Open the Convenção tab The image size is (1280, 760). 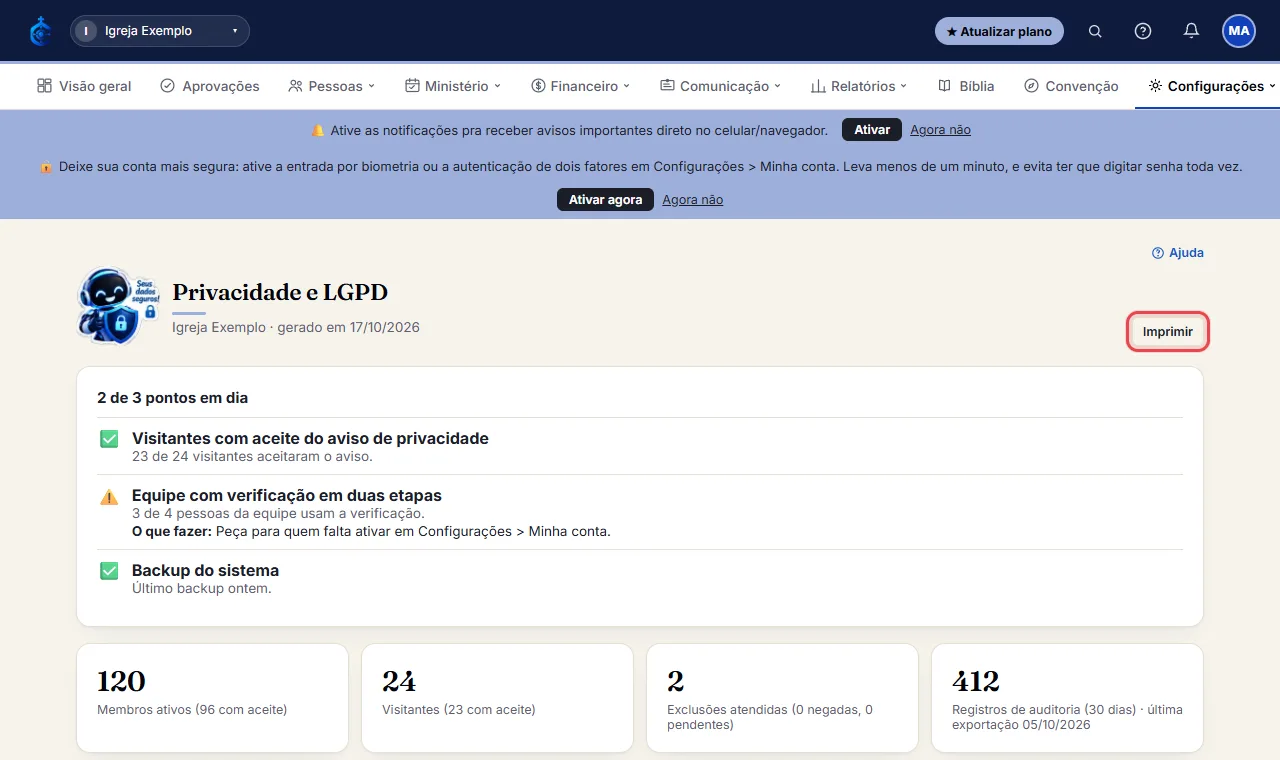coord(1072,86)
